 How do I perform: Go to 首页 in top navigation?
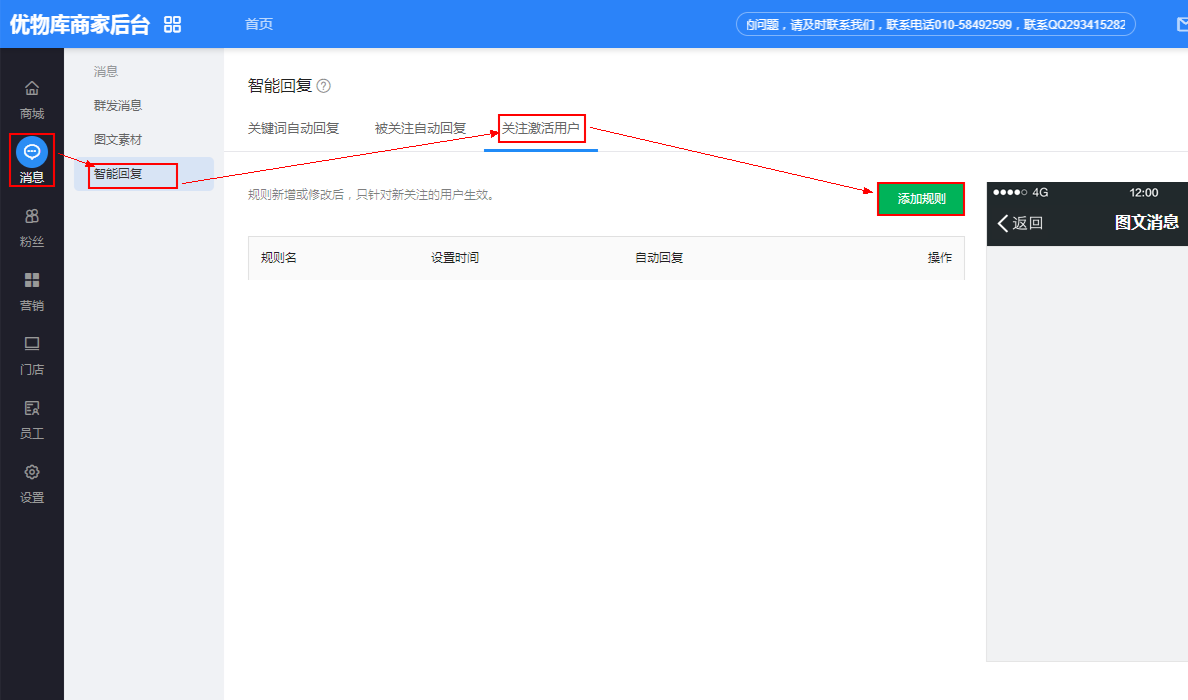coord(259,24)
